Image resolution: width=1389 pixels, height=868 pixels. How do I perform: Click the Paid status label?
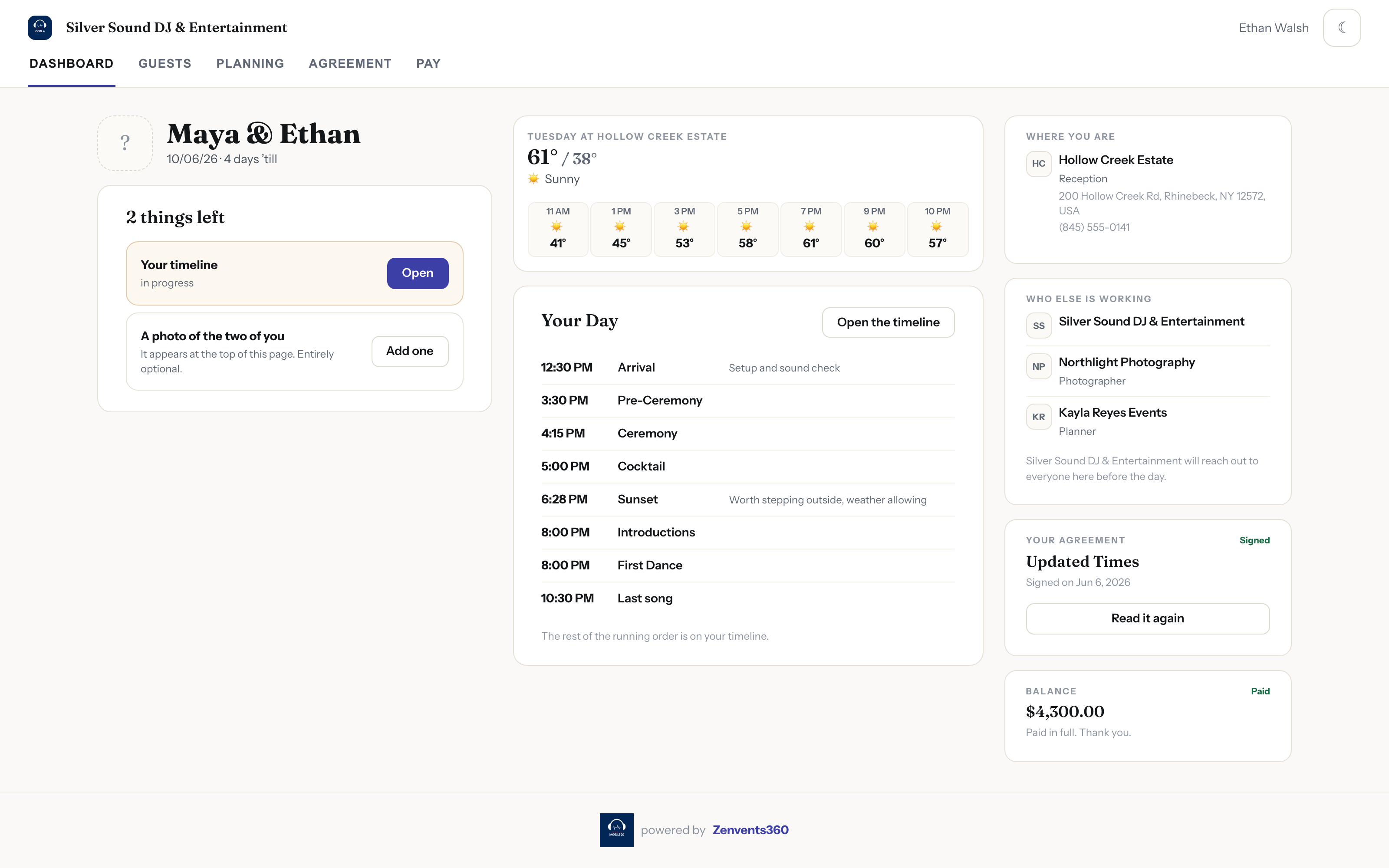coord(1260,691)
